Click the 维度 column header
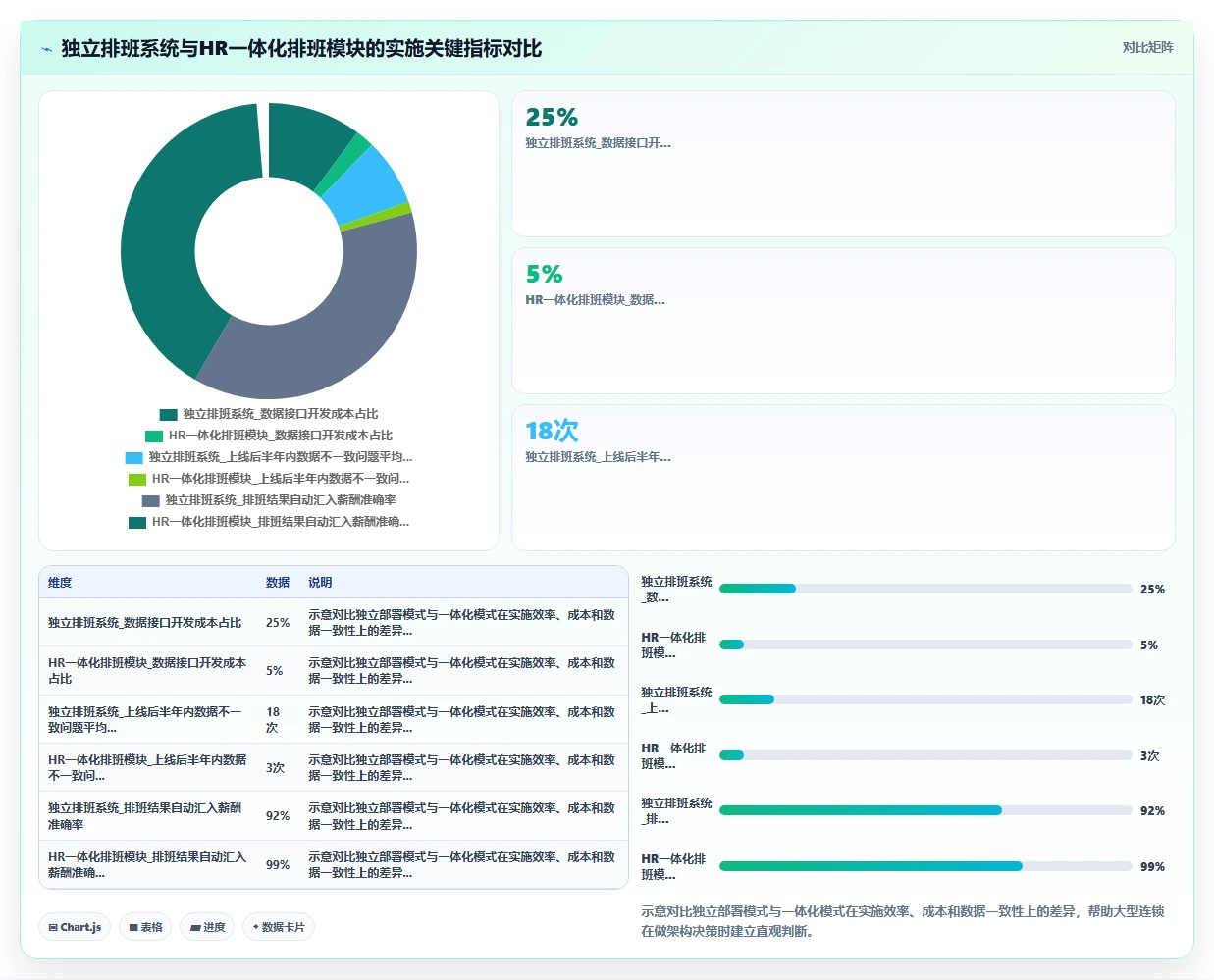The width and height of the screenshot is (1214, 980). click(60, 583)
